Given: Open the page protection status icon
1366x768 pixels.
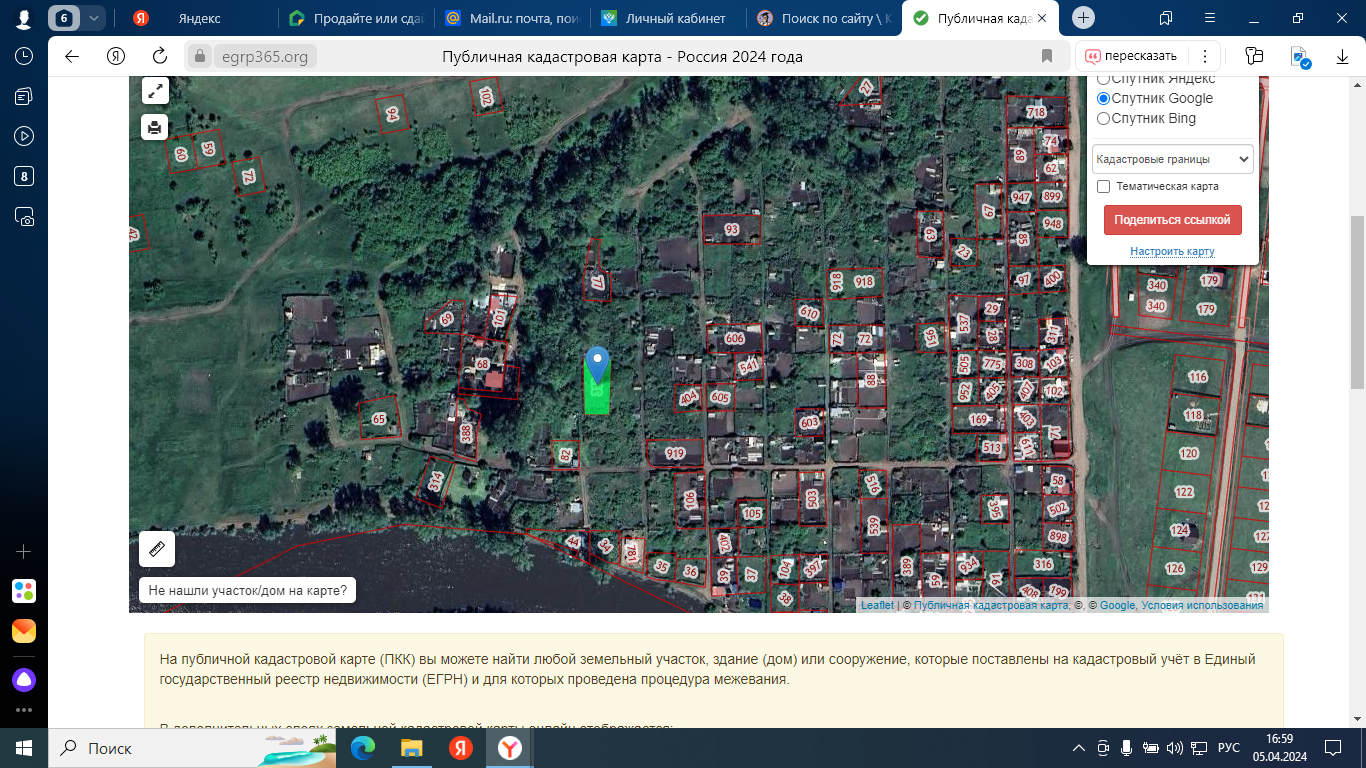Looking at the screenshot, I should coord(1299,57).
